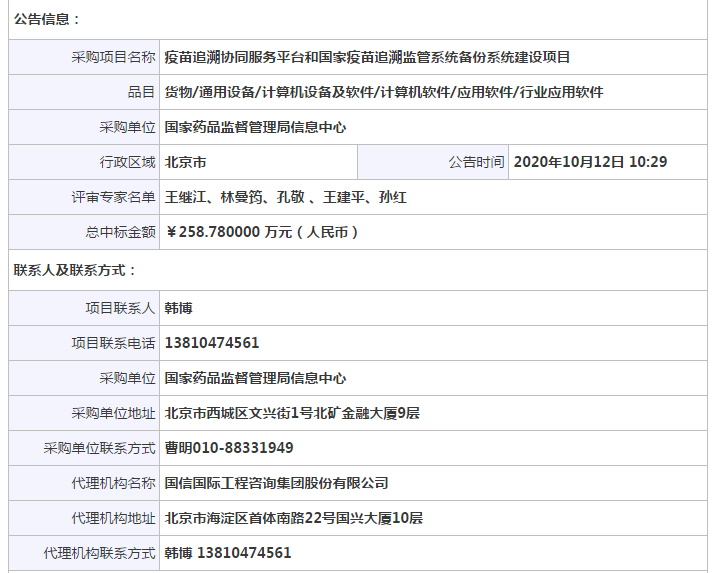713x573 pixels.
Task: Click the 公告信息 section heading
Action: click(48, 19)
